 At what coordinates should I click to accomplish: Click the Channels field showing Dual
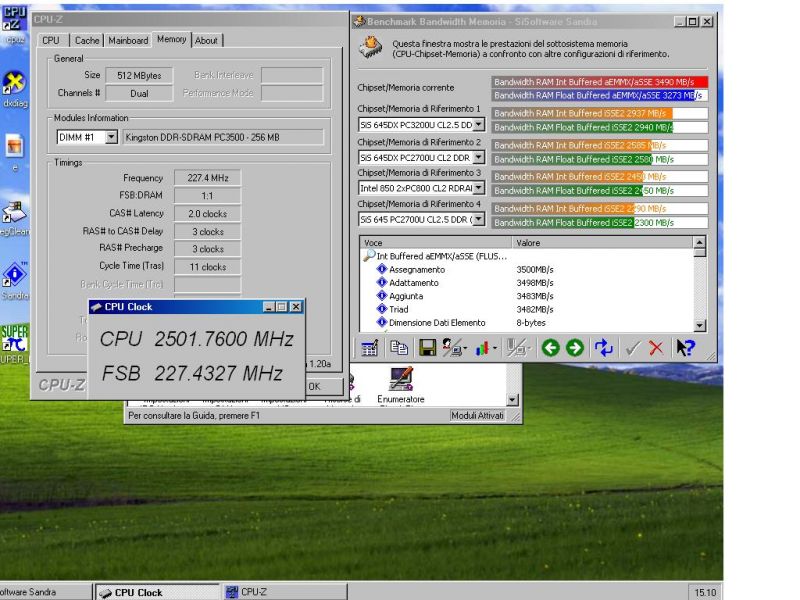pos(139,93)
